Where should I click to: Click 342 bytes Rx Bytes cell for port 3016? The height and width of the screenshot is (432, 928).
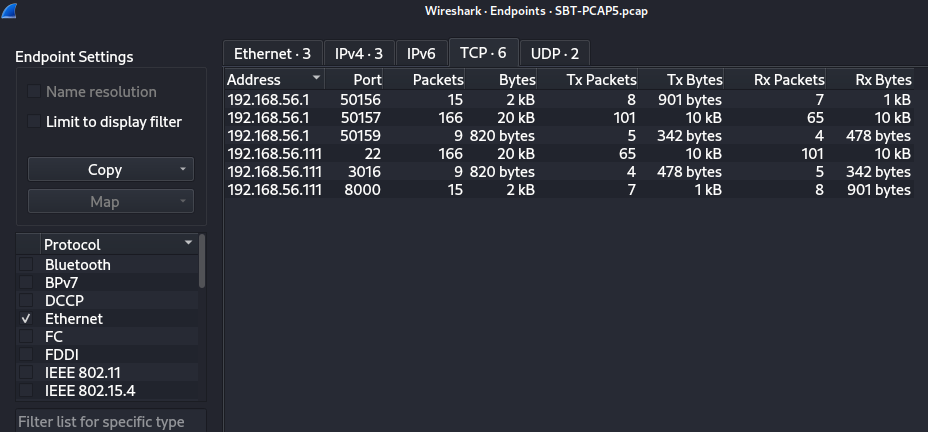878,172
